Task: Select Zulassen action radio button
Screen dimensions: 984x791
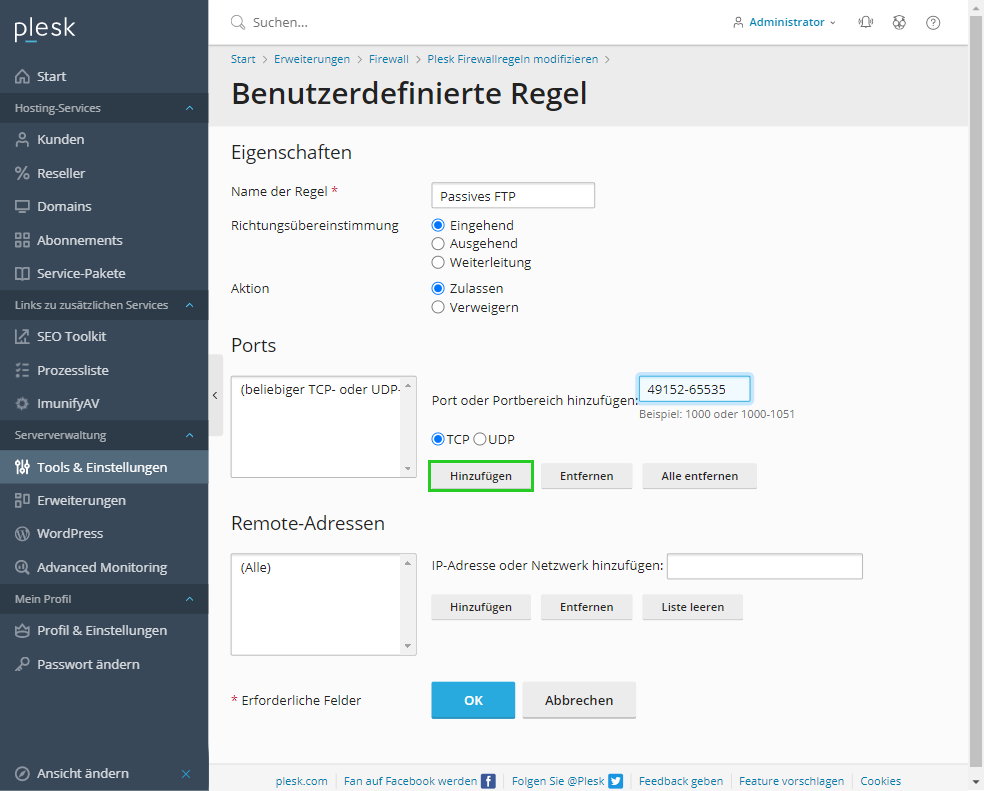Action: (x=438, y=289)
